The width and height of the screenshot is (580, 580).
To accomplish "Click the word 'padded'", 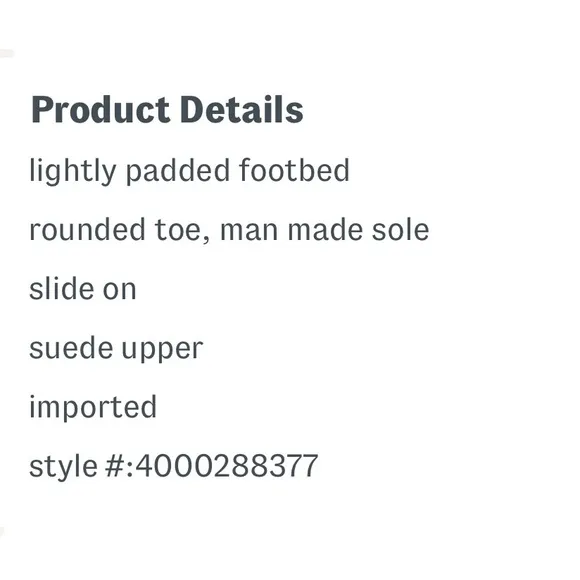I will (178, 171).
